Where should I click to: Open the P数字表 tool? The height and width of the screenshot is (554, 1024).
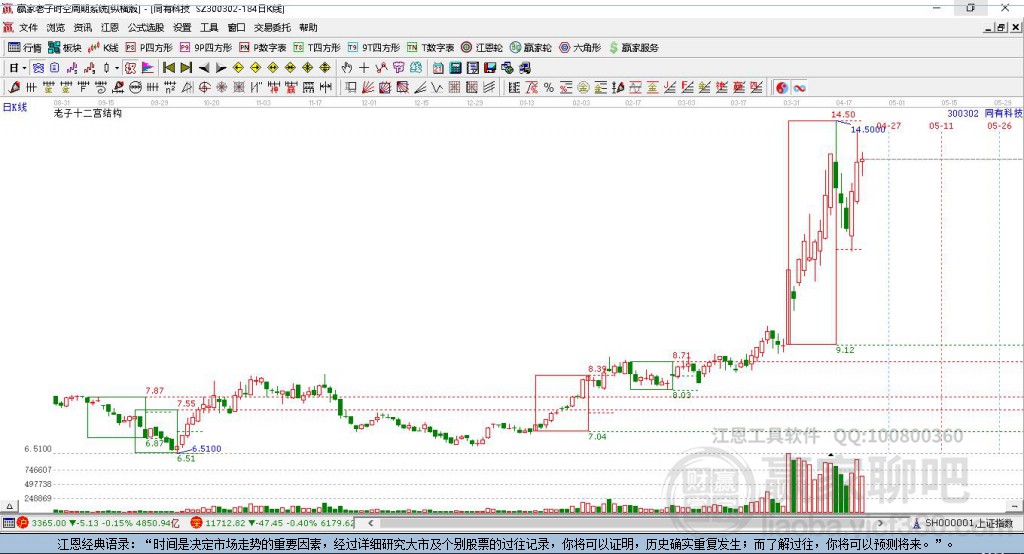click(263, 48)
